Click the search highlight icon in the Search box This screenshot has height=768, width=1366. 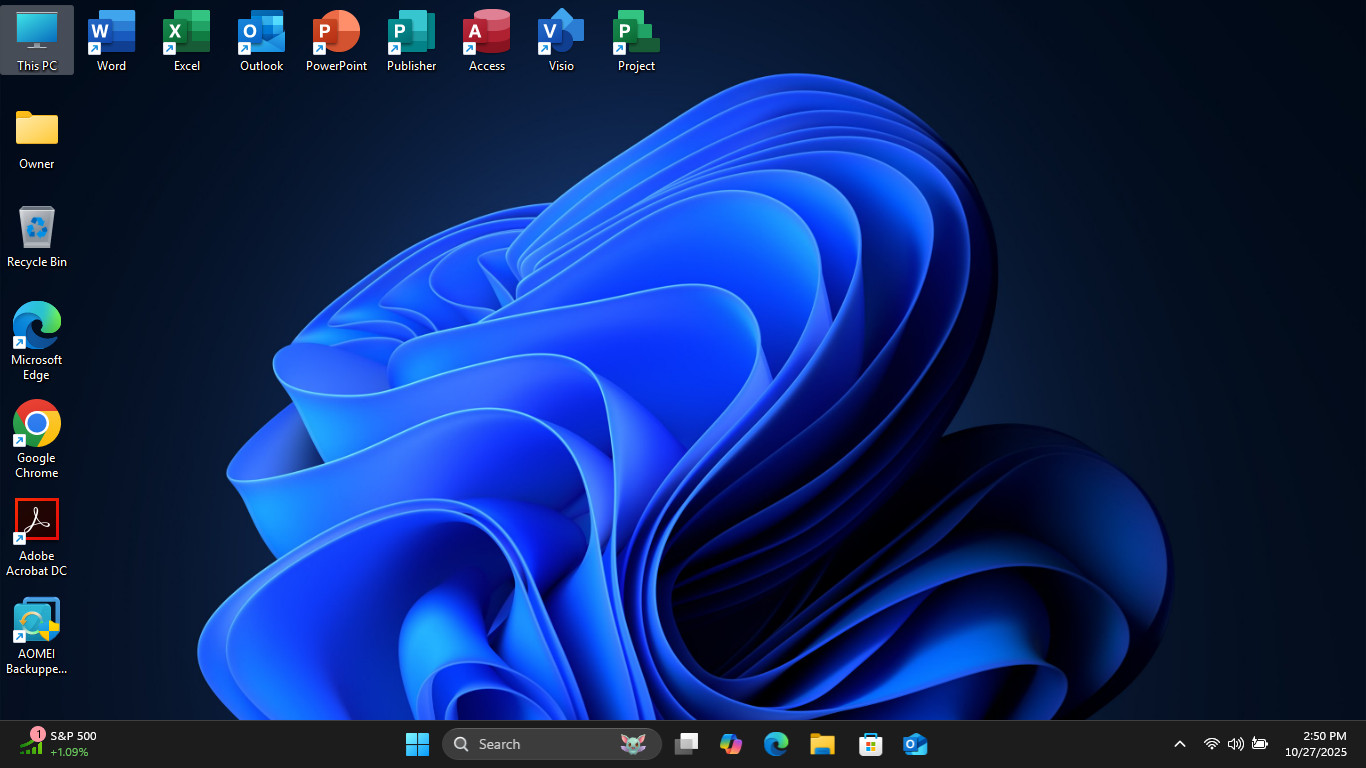[x=633, y=744]
